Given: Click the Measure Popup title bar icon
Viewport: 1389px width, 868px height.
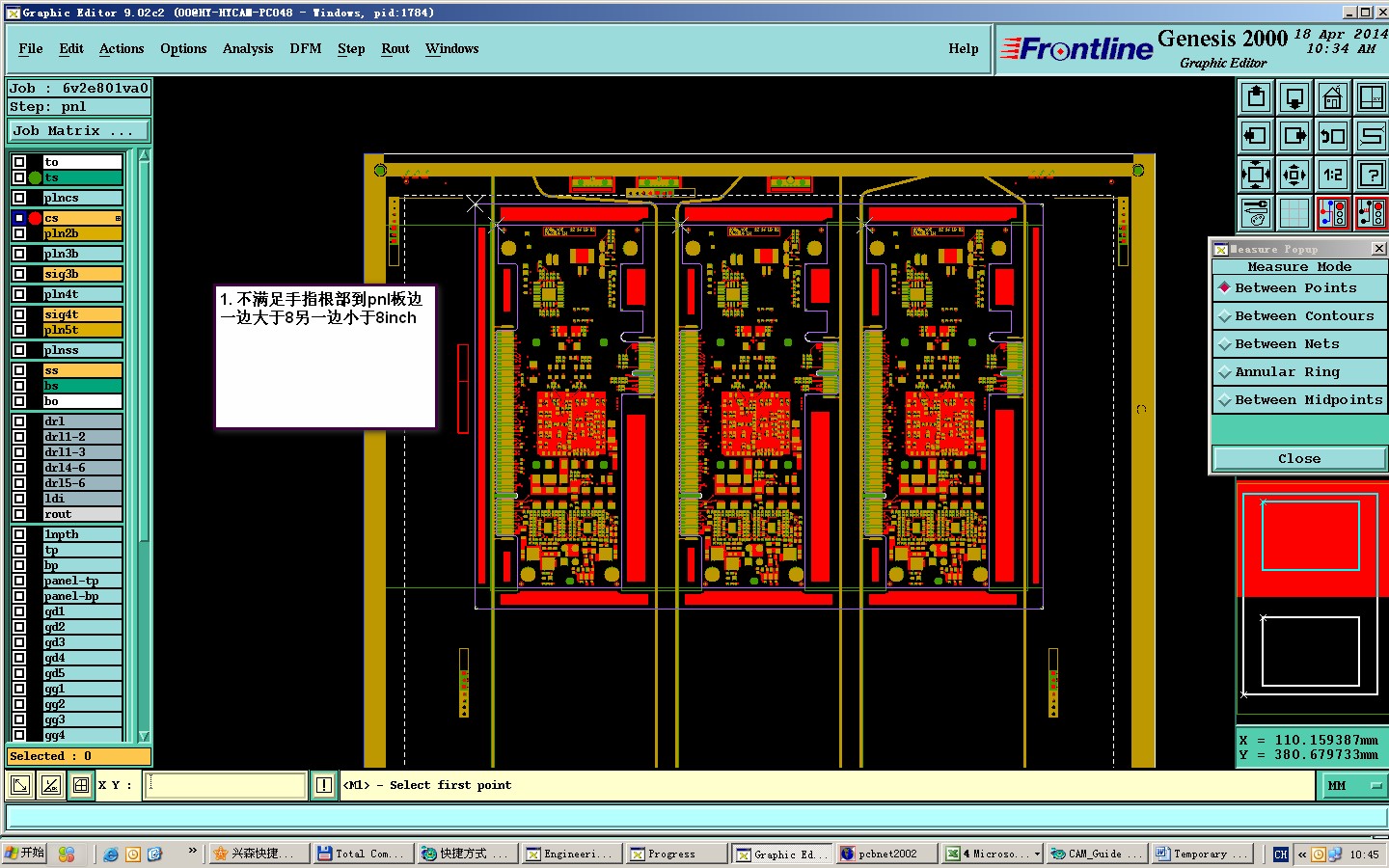Looking at the screenshot, I should click(x=1220, y=249).
